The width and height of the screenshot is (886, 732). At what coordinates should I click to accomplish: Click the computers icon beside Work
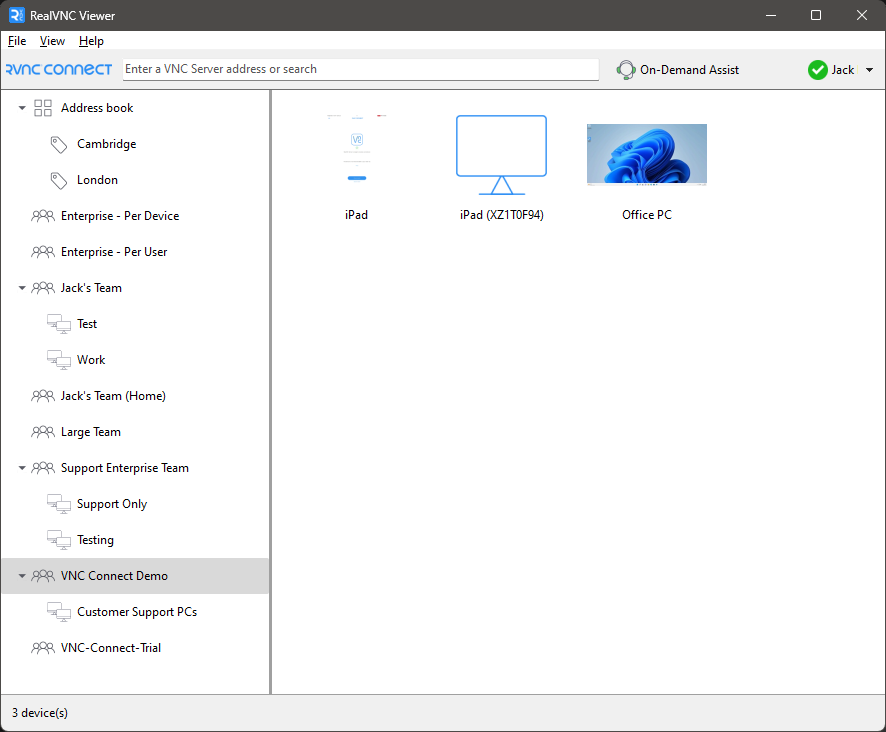point(59,360)
